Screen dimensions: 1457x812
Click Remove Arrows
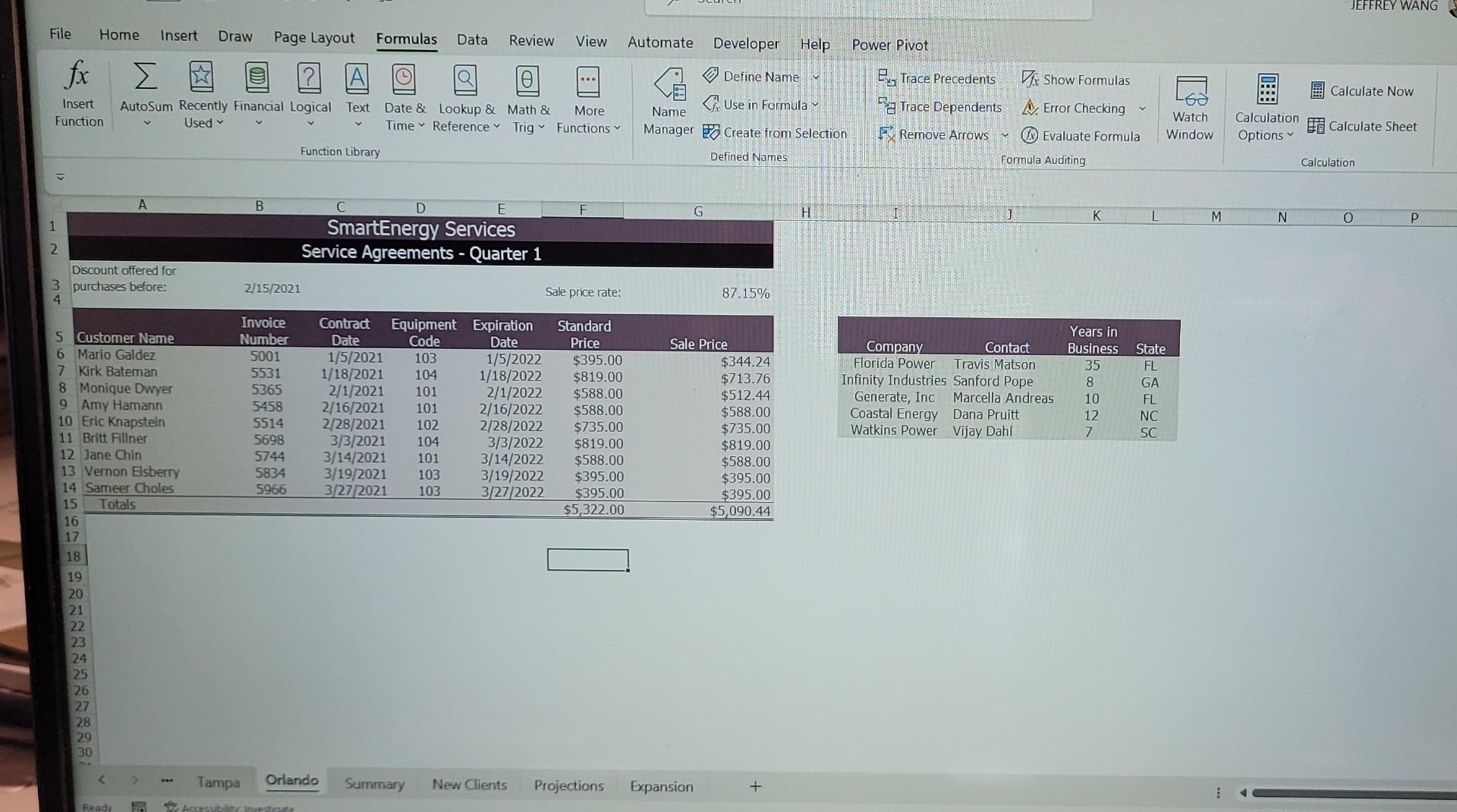934,135
